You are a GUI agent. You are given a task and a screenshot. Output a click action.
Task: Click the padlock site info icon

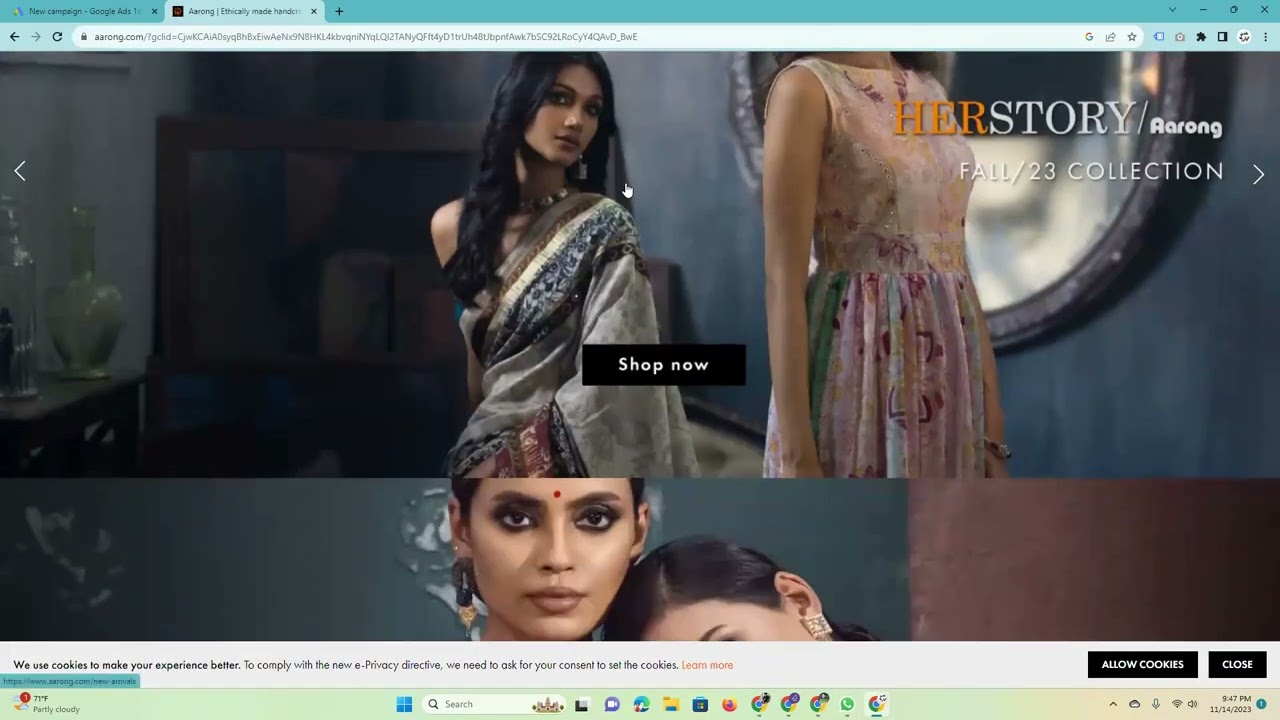84,37
